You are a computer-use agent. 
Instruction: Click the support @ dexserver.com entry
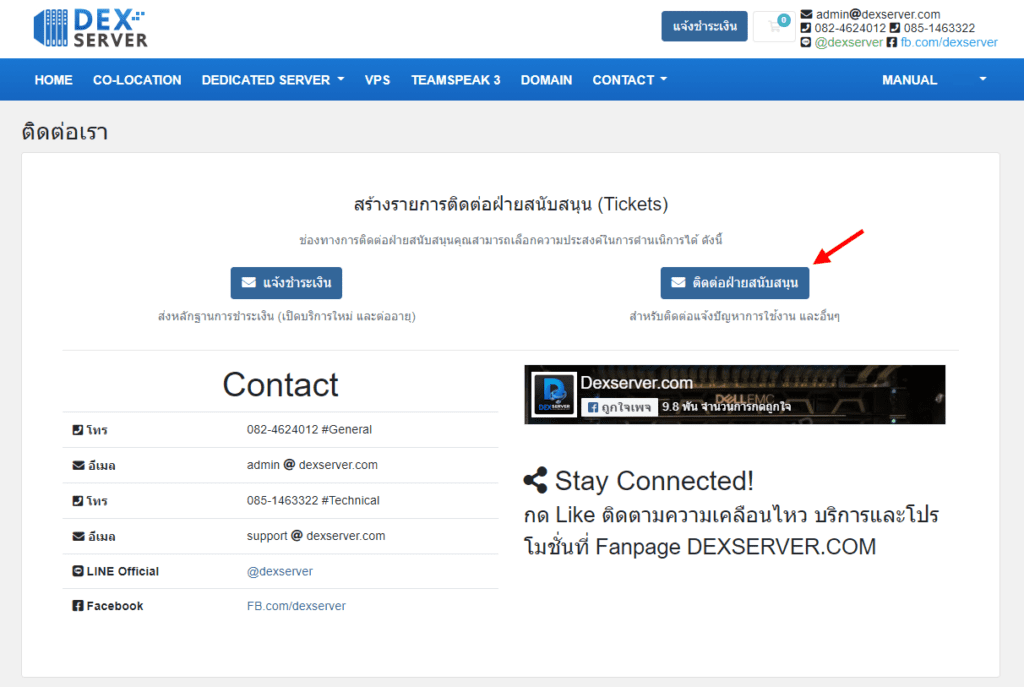(316, 536)
